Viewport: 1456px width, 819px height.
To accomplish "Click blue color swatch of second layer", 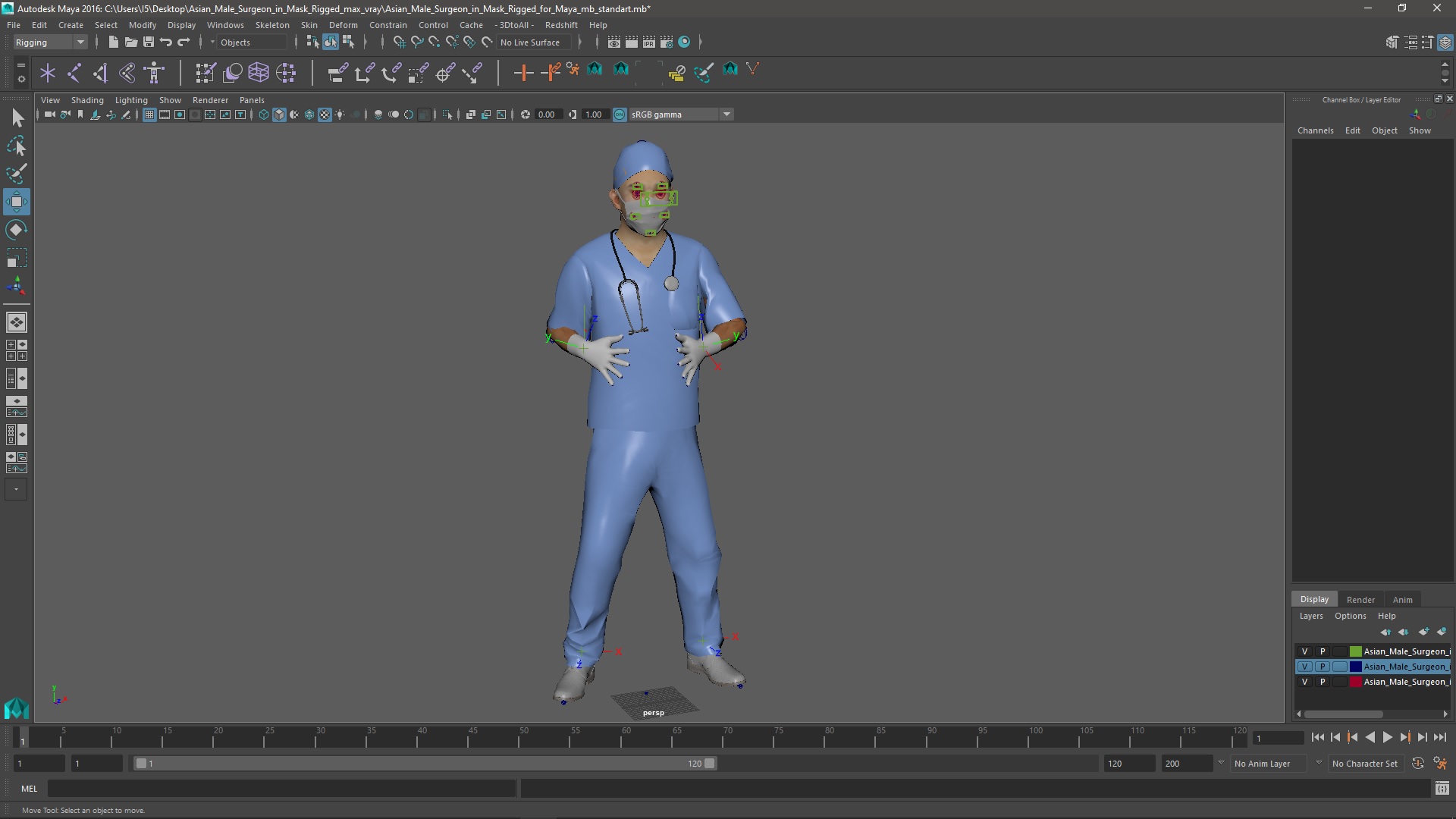I will pyautogui.click(x=1355, y=667).
